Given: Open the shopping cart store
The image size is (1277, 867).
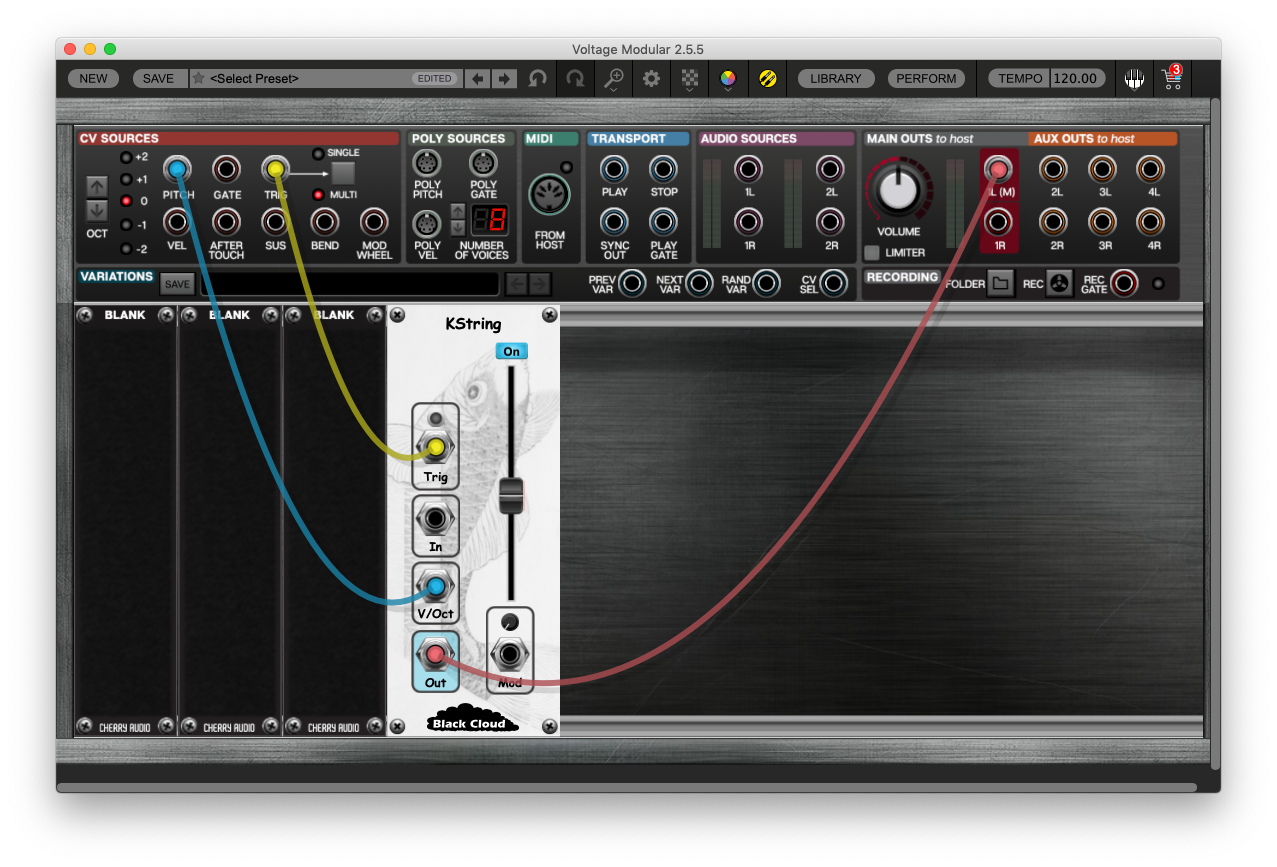Looking at the screenshot, I should (1173, 78).
